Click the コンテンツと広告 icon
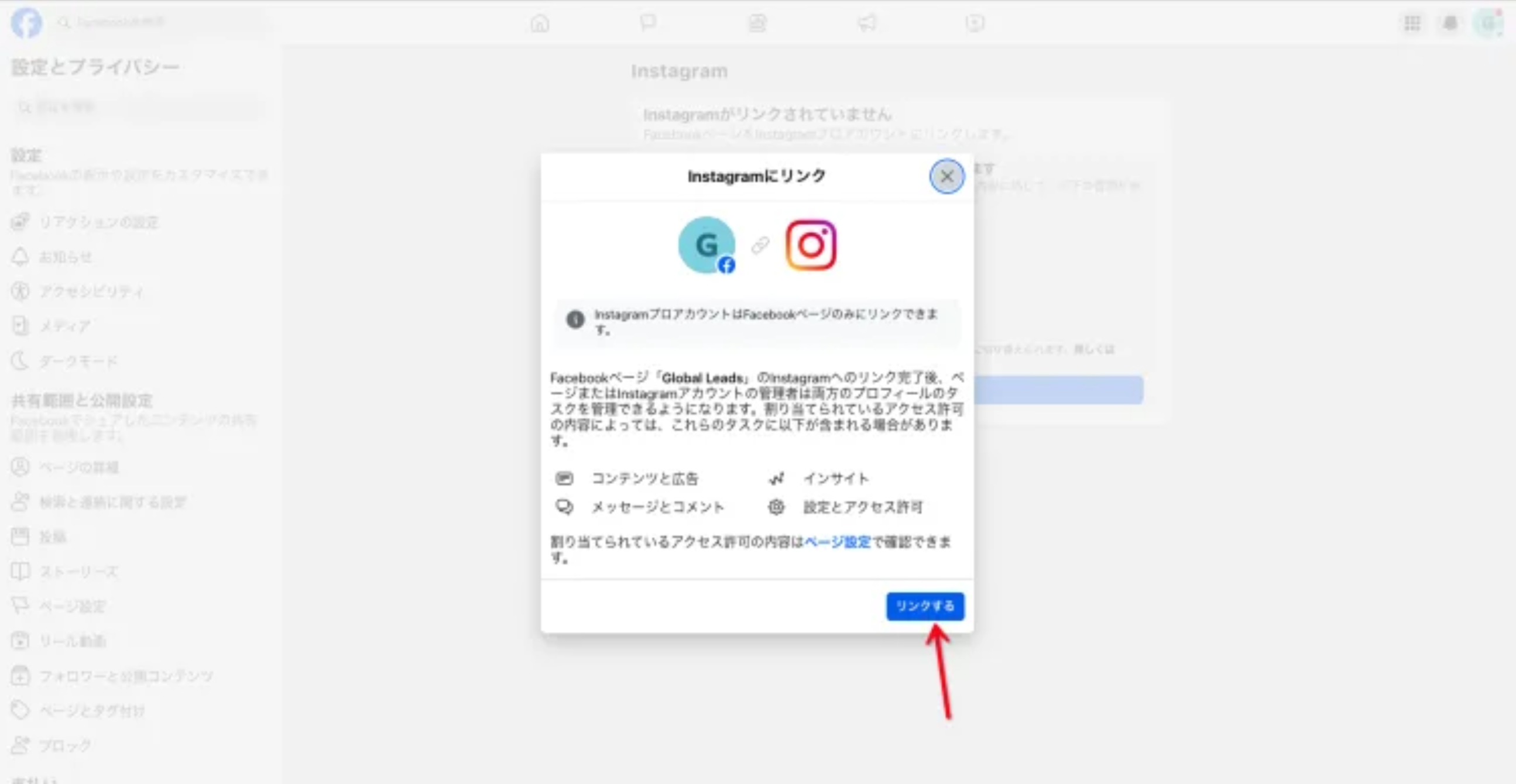The image size is (1516, 784). click(564, 478)
